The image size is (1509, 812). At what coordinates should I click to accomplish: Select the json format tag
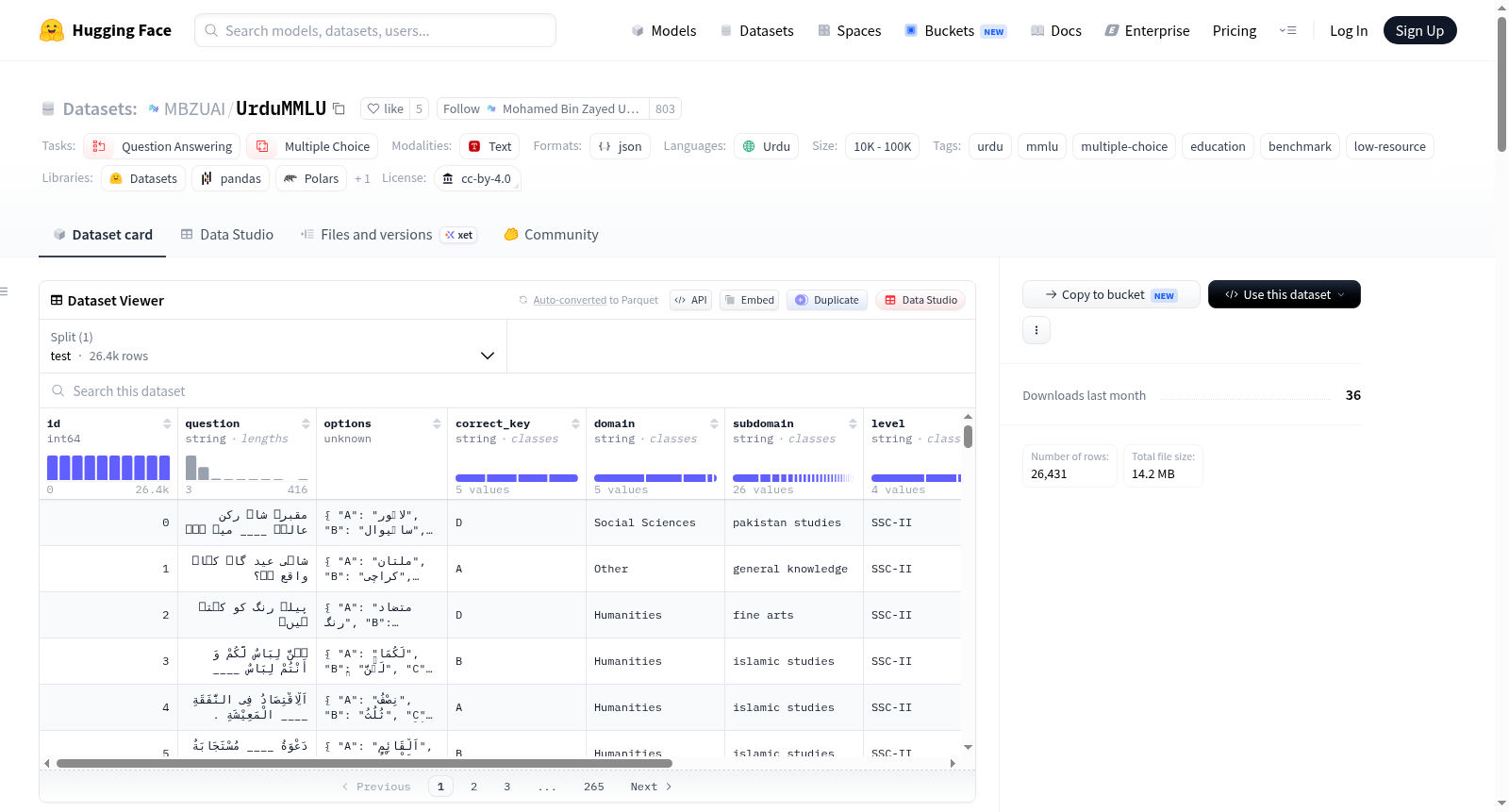(x=620, y=146)
